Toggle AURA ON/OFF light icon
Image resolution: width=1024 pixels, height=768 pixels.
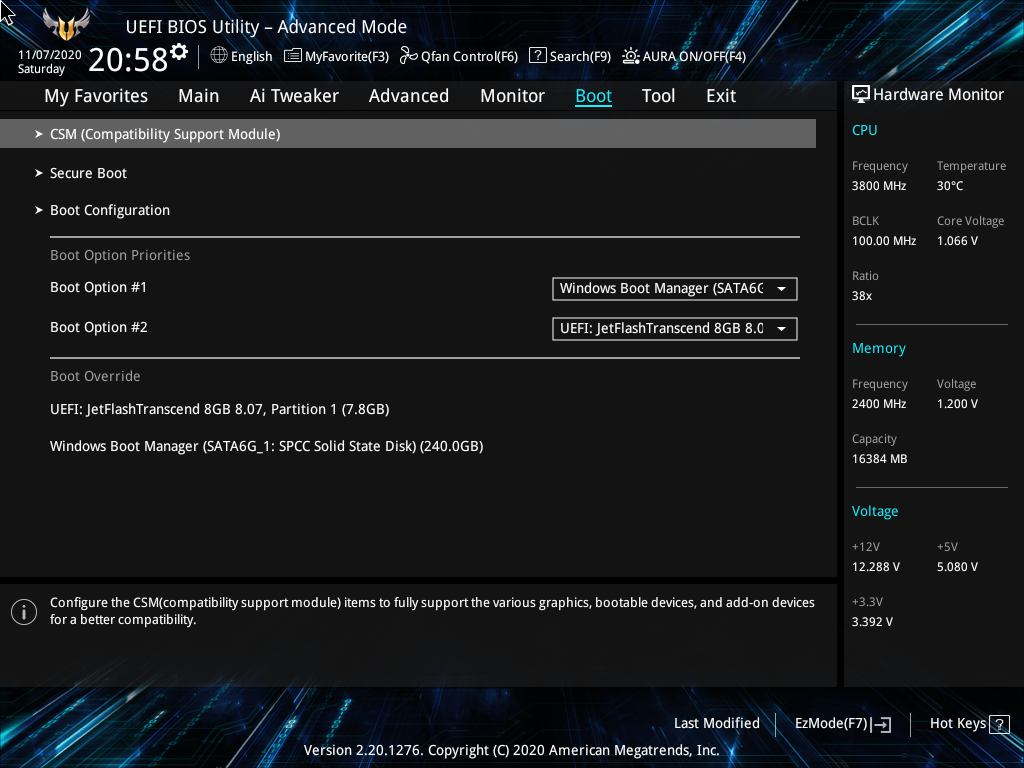pyautogui.click(x=630, y=56)
